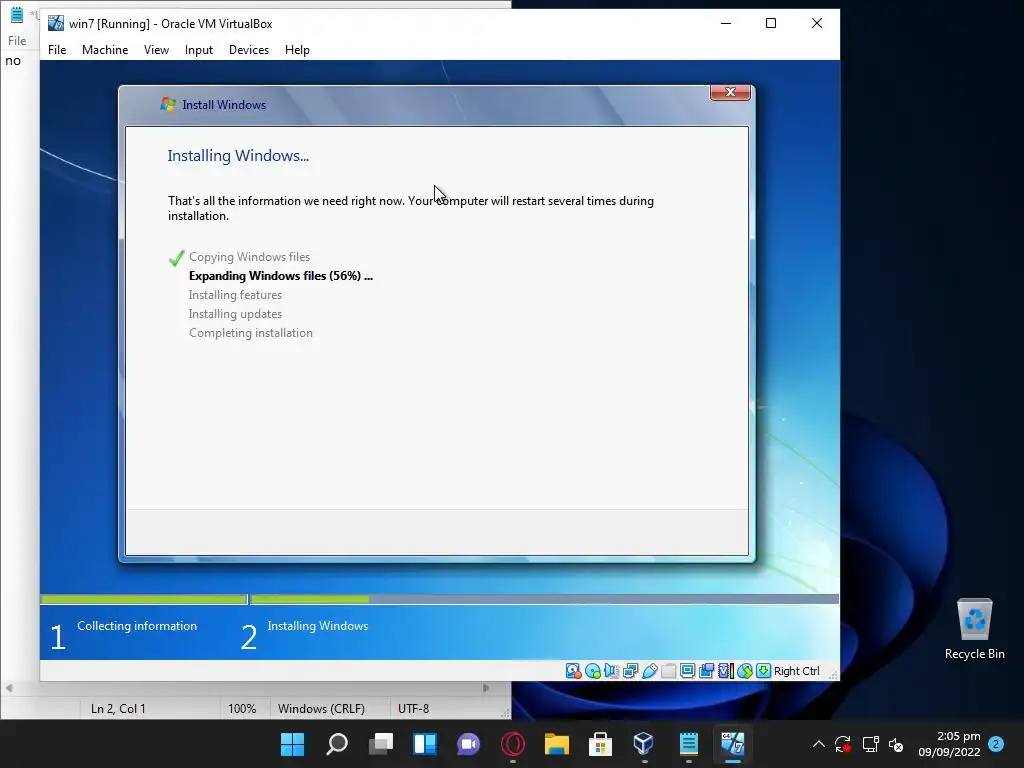
Task: Click the Installing Windows progress bar segment
Action: [x=545, y=599]
